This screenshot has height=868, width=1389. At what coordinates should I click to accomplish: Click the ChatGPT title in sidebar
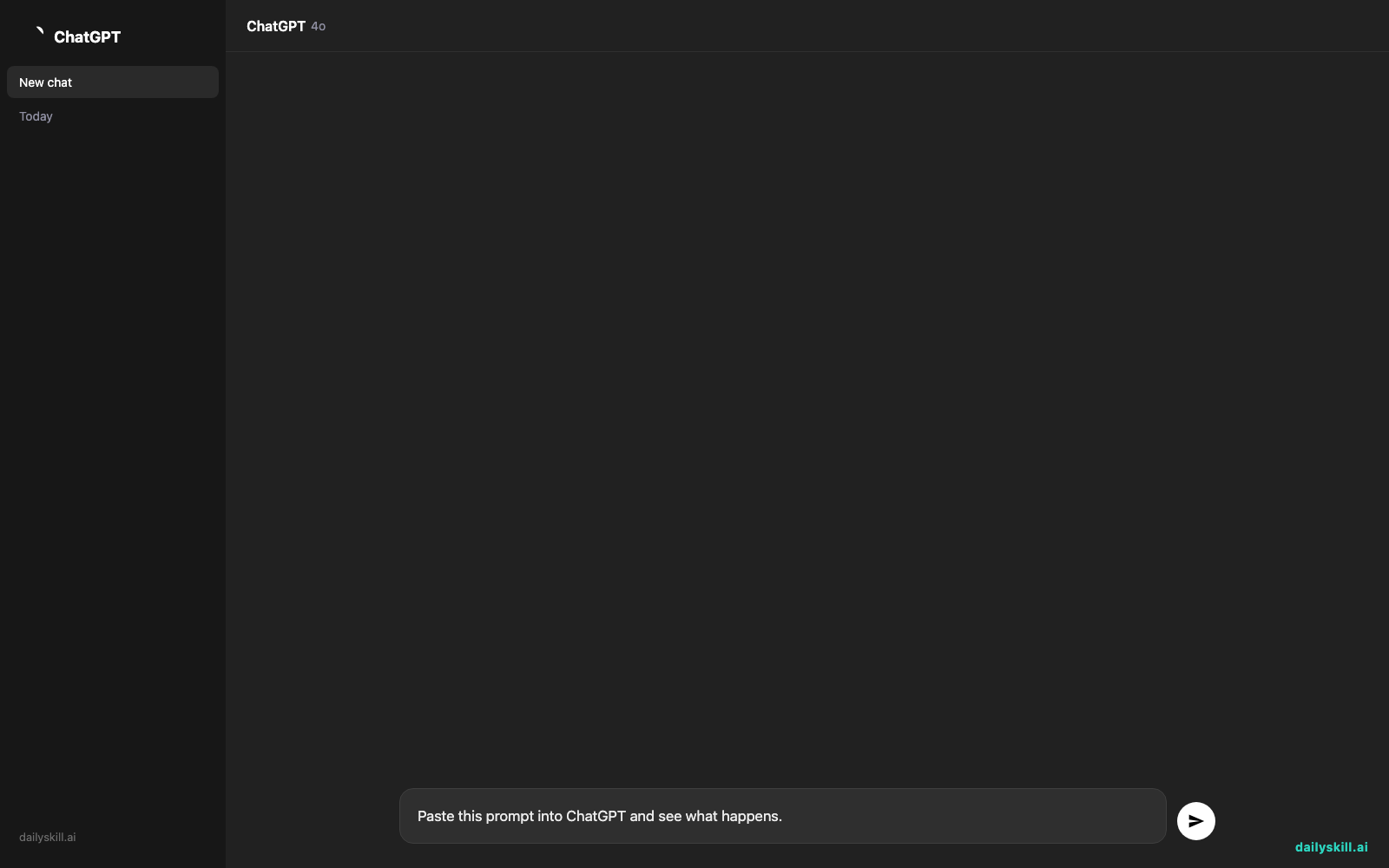tap(87, 36)
